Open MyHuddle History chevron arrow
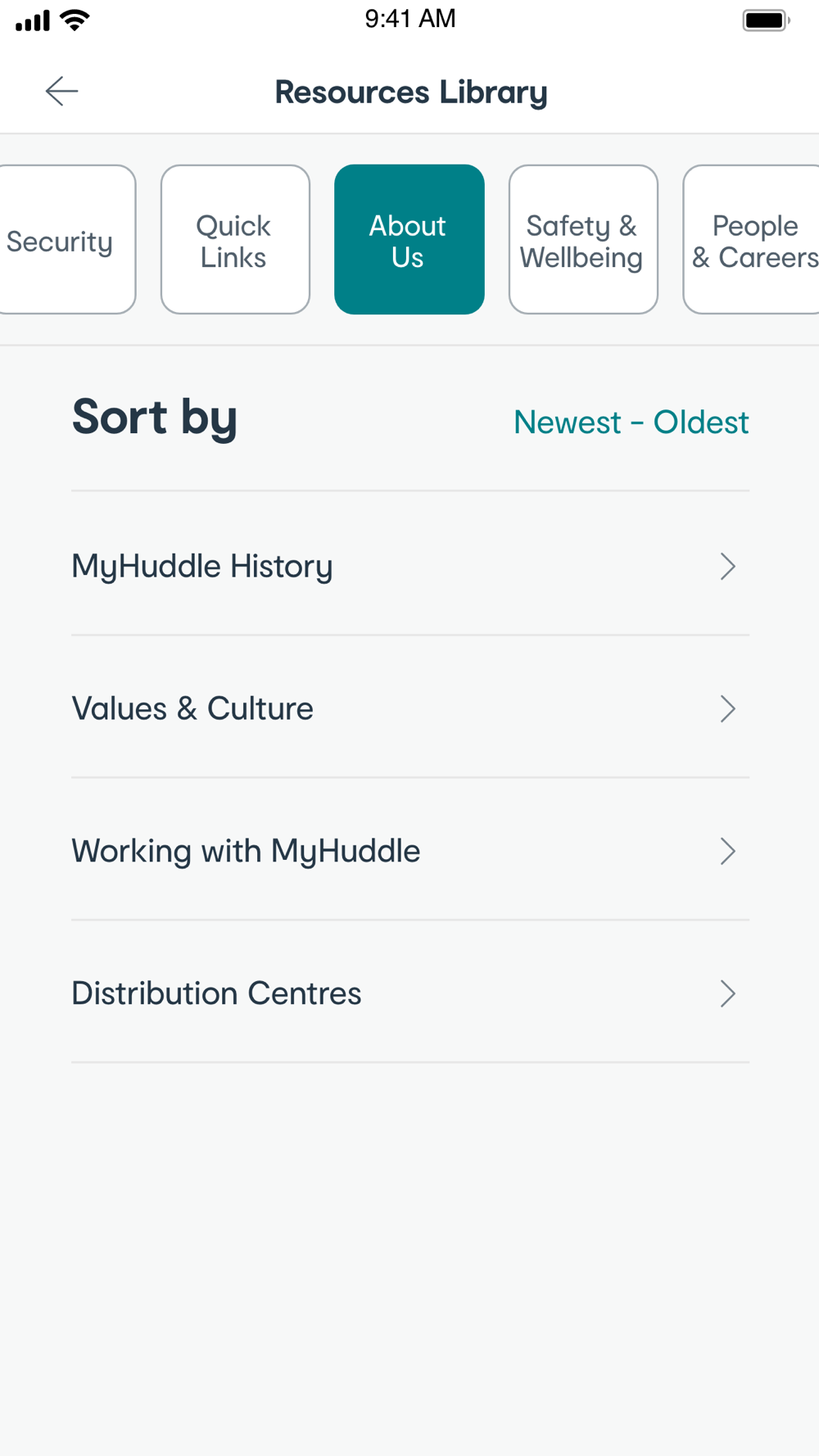 728,567
